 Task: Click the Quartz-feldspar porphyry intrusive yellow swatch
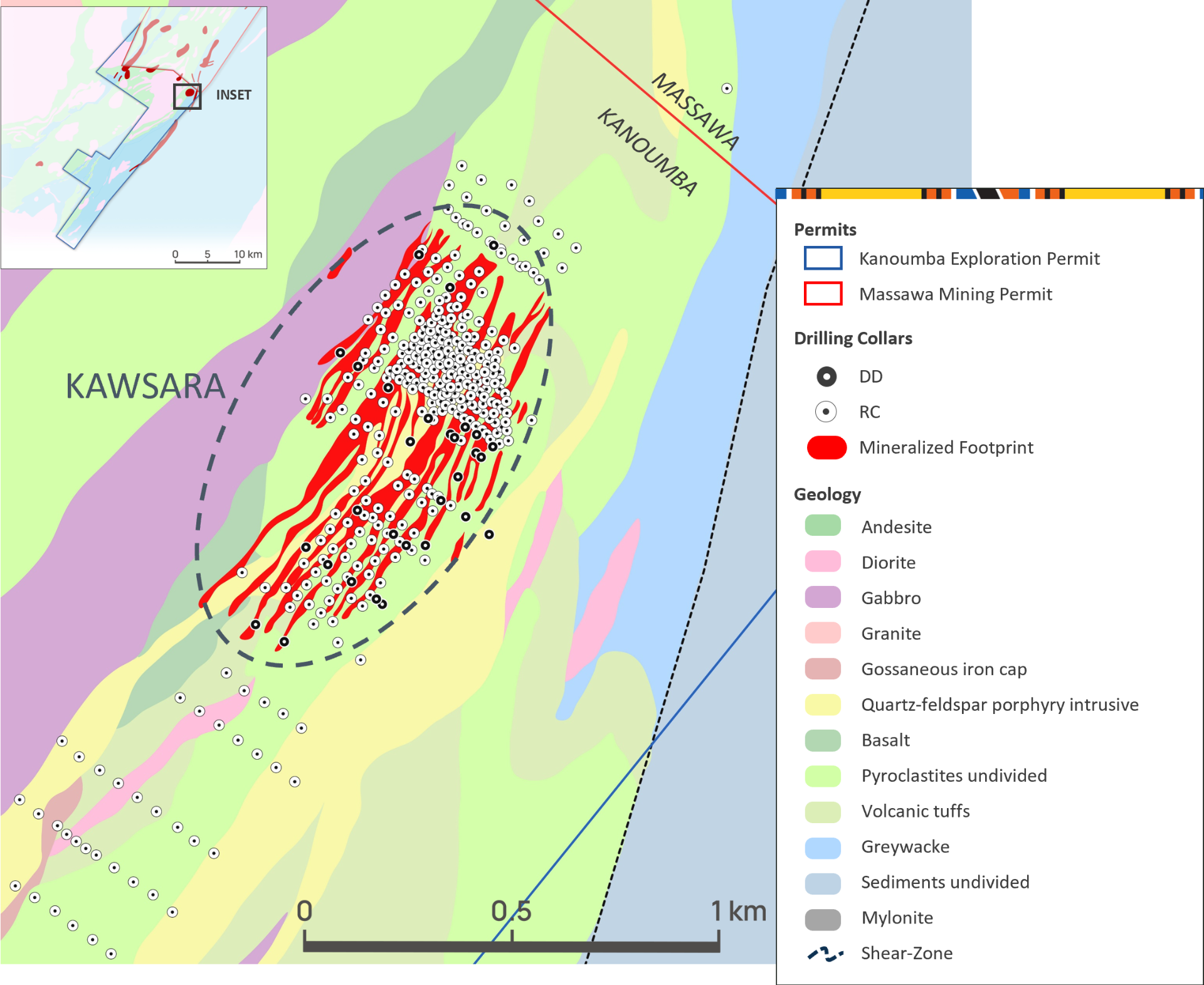coord(823,705)
